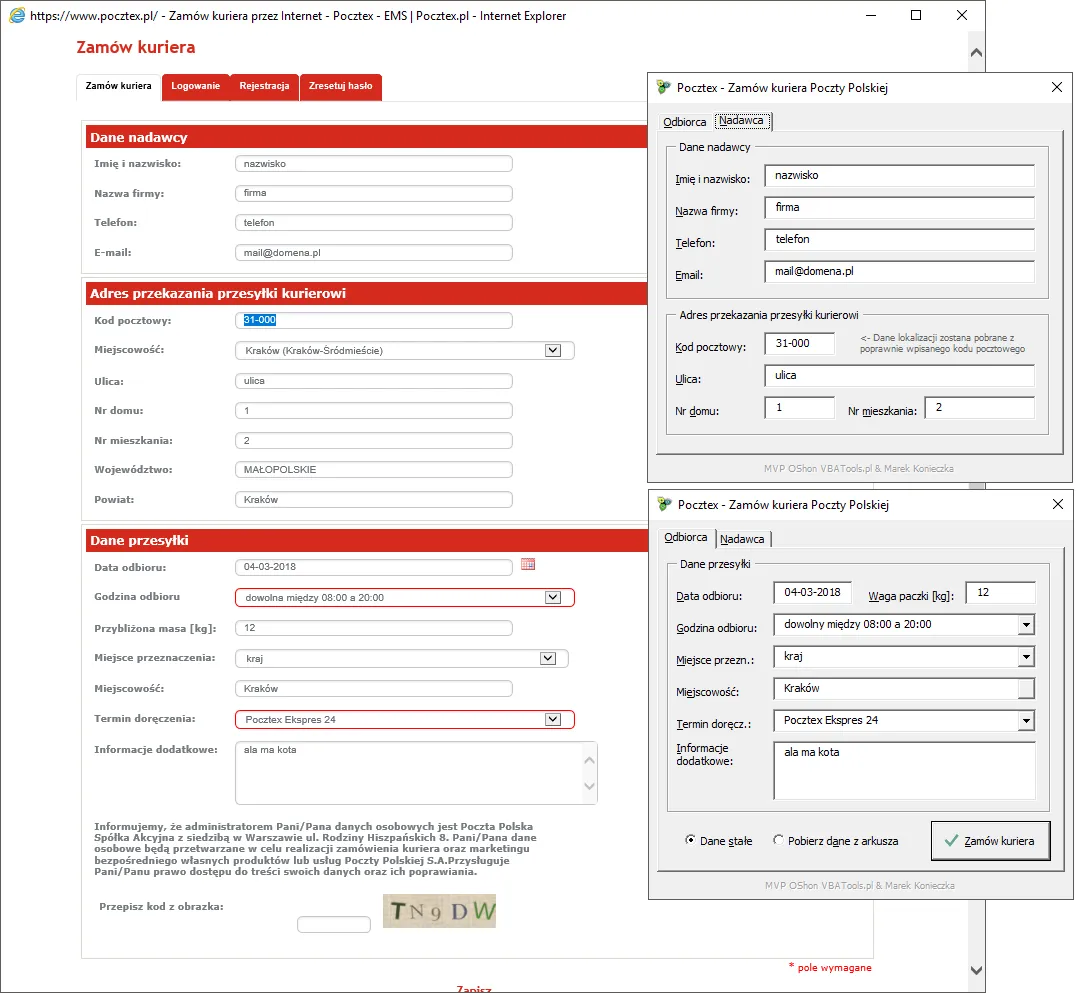Click the browser scrollbar up arrow
This screenshot has width=1078, height=993.
976,53
